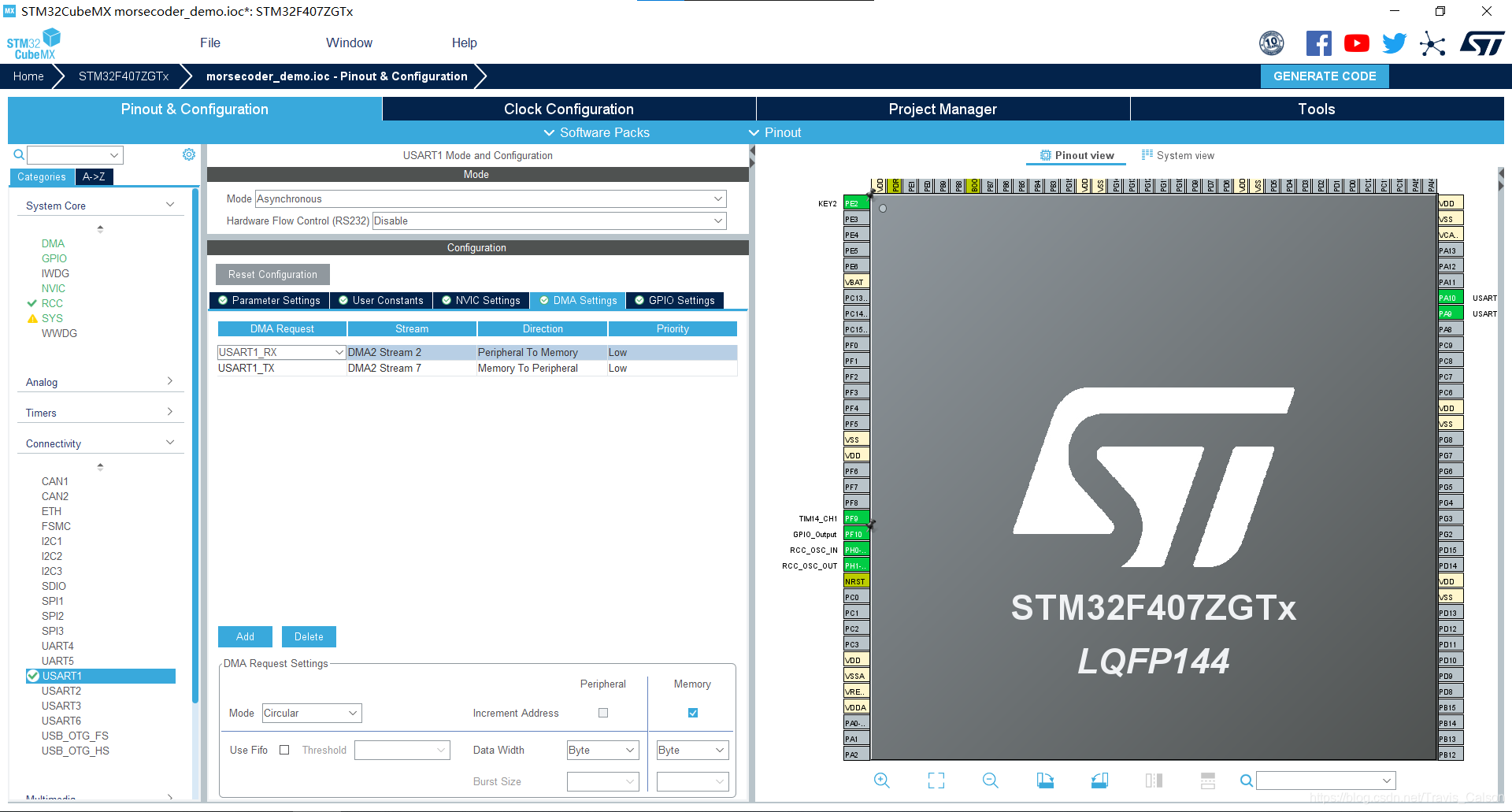Collapse System Core category
This screenshot has height=812, width=1512.
tap(170, 205)
